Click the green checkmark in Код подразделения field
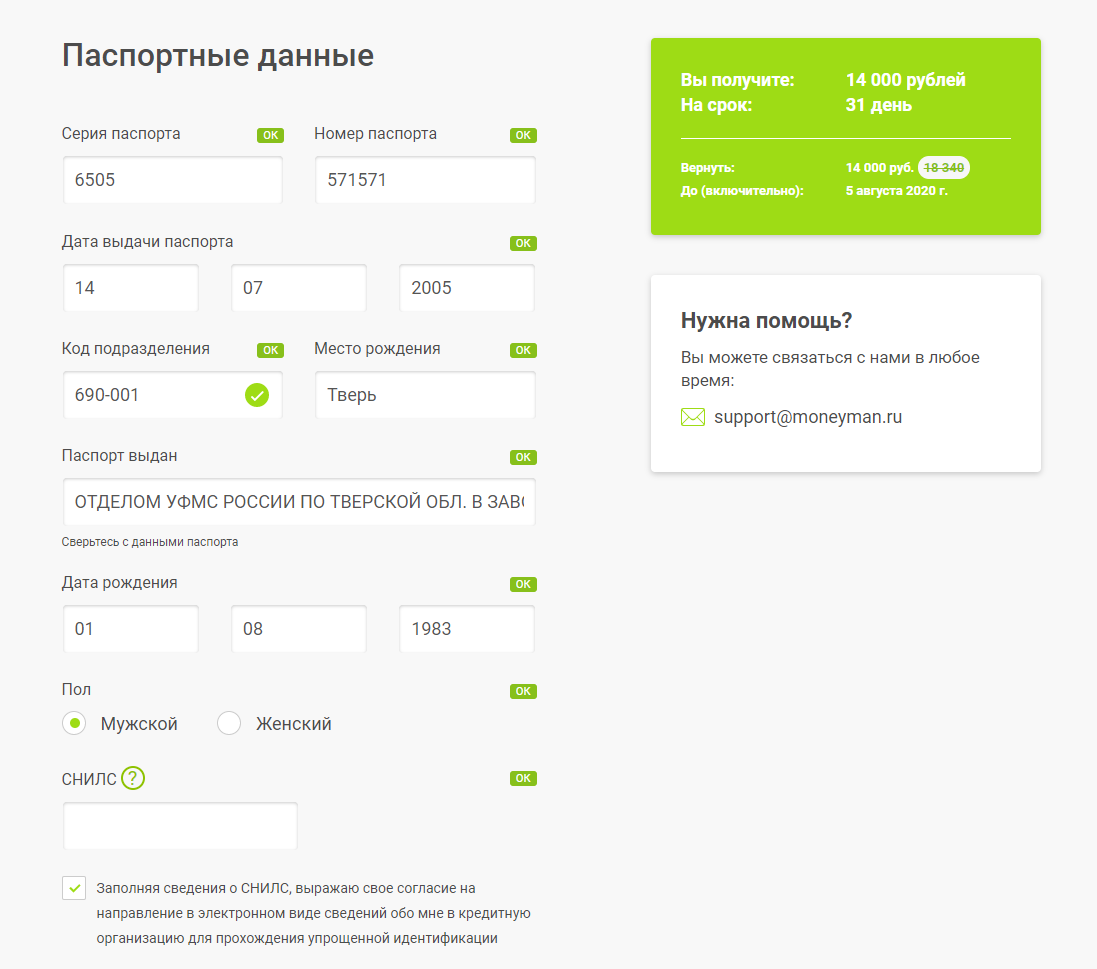Screen dimensions: 1097x969 pyautogui.click(x=257, y=395)
